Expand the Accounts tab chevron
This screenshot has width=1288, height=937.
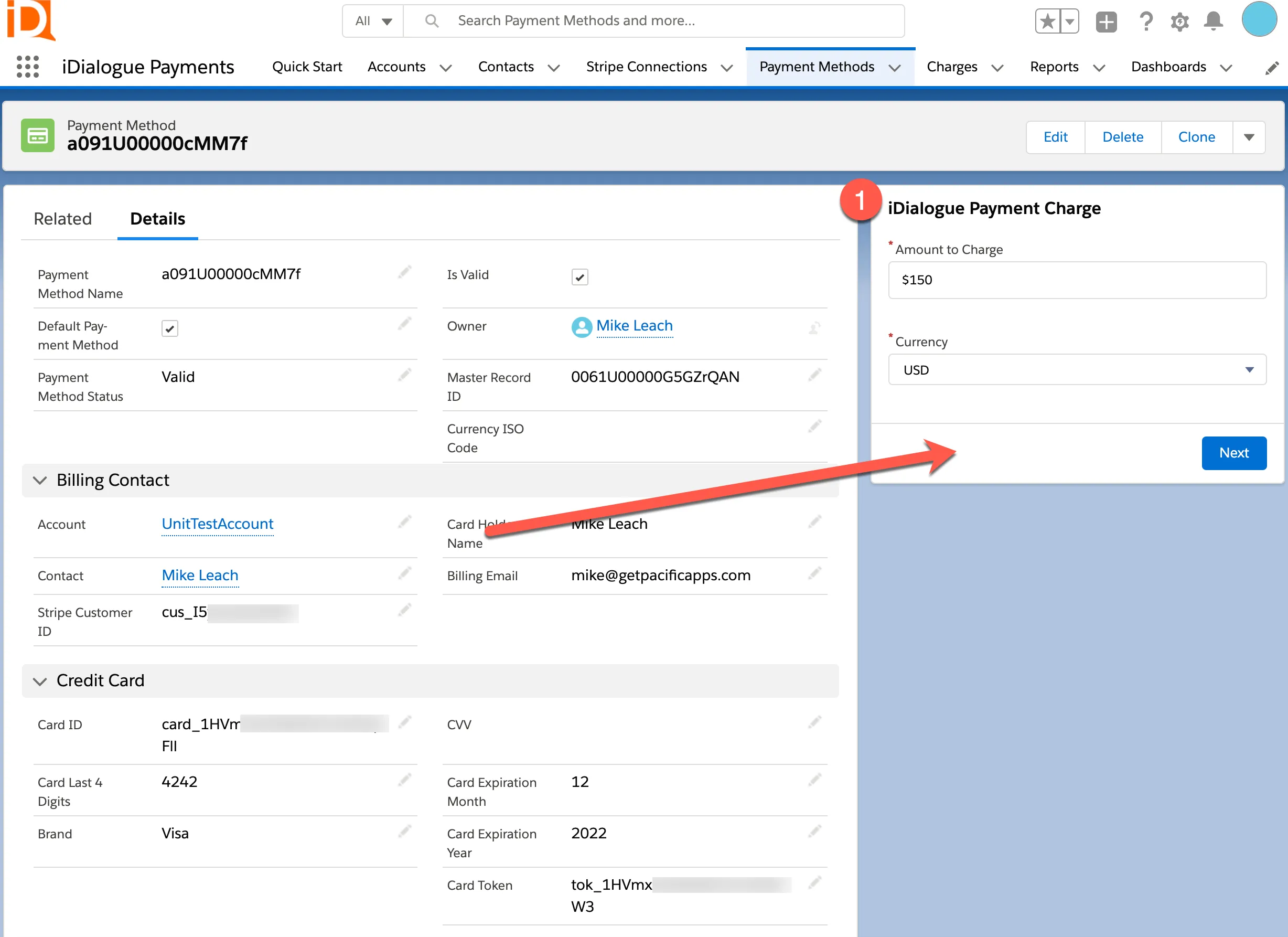pyautogui.click(x=446, y=68)
